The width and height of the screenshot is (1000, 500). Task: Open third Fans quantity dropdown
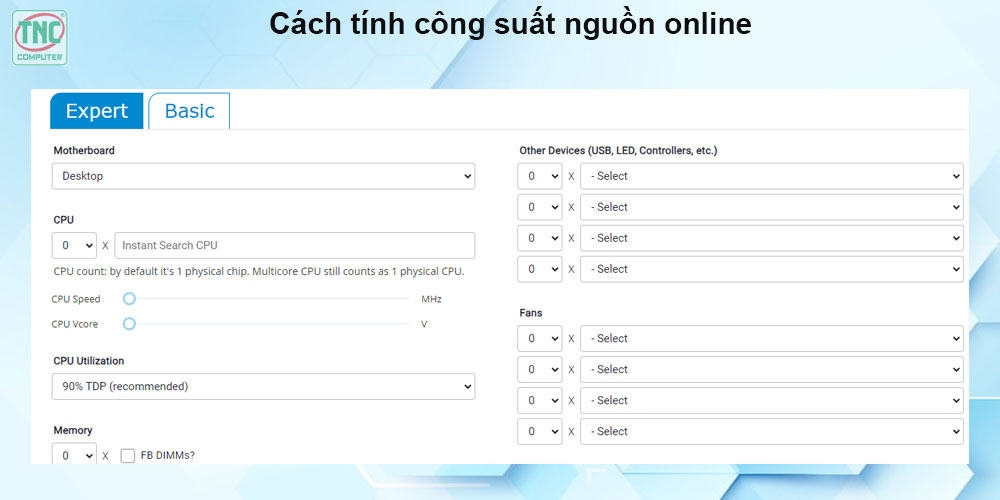[x=540, y=401]
